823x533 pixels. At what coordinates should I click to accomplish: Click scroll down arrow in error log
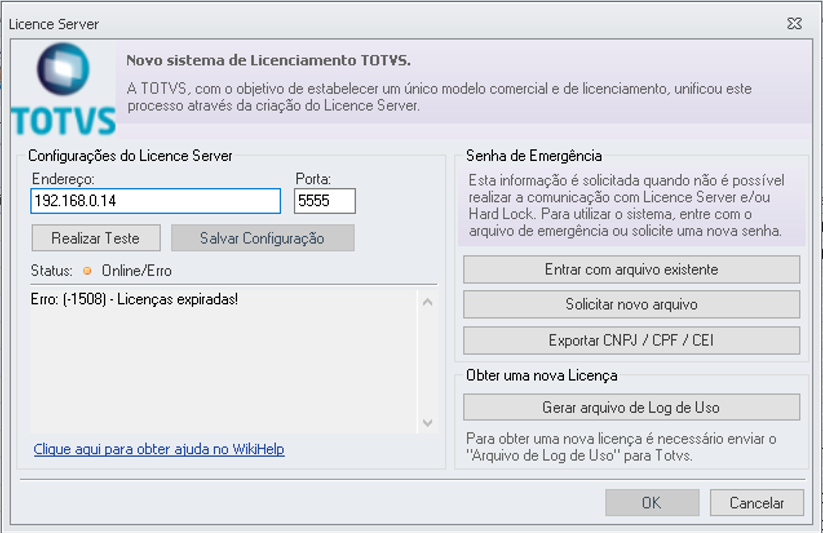point(428,423)
